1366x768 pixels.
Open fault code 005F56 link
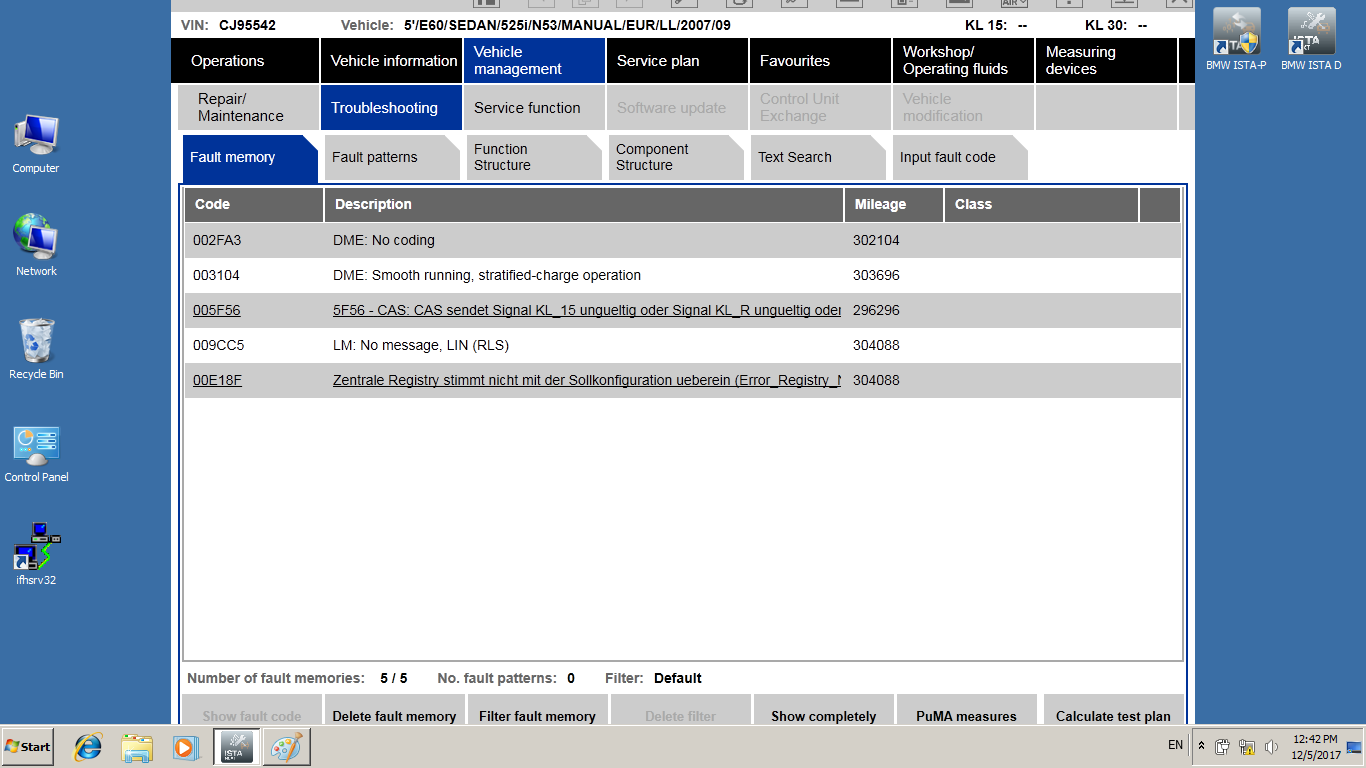(217, 311)
